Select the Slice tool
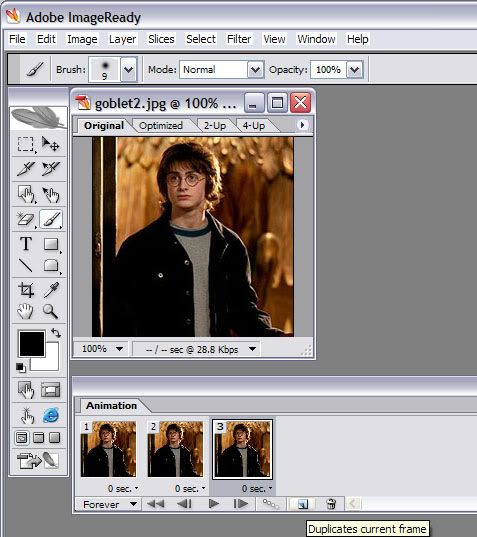The height and width of the screenshot is (537, 477). click(x=26, y=168)
